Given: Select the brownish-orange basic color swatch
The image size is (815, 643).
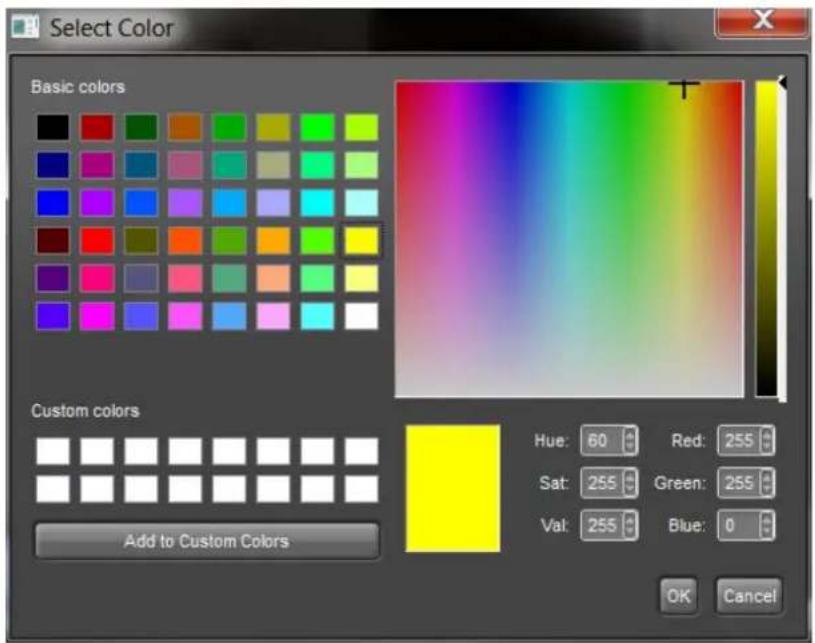Looking at the screenshot, I should coord(185,127).
